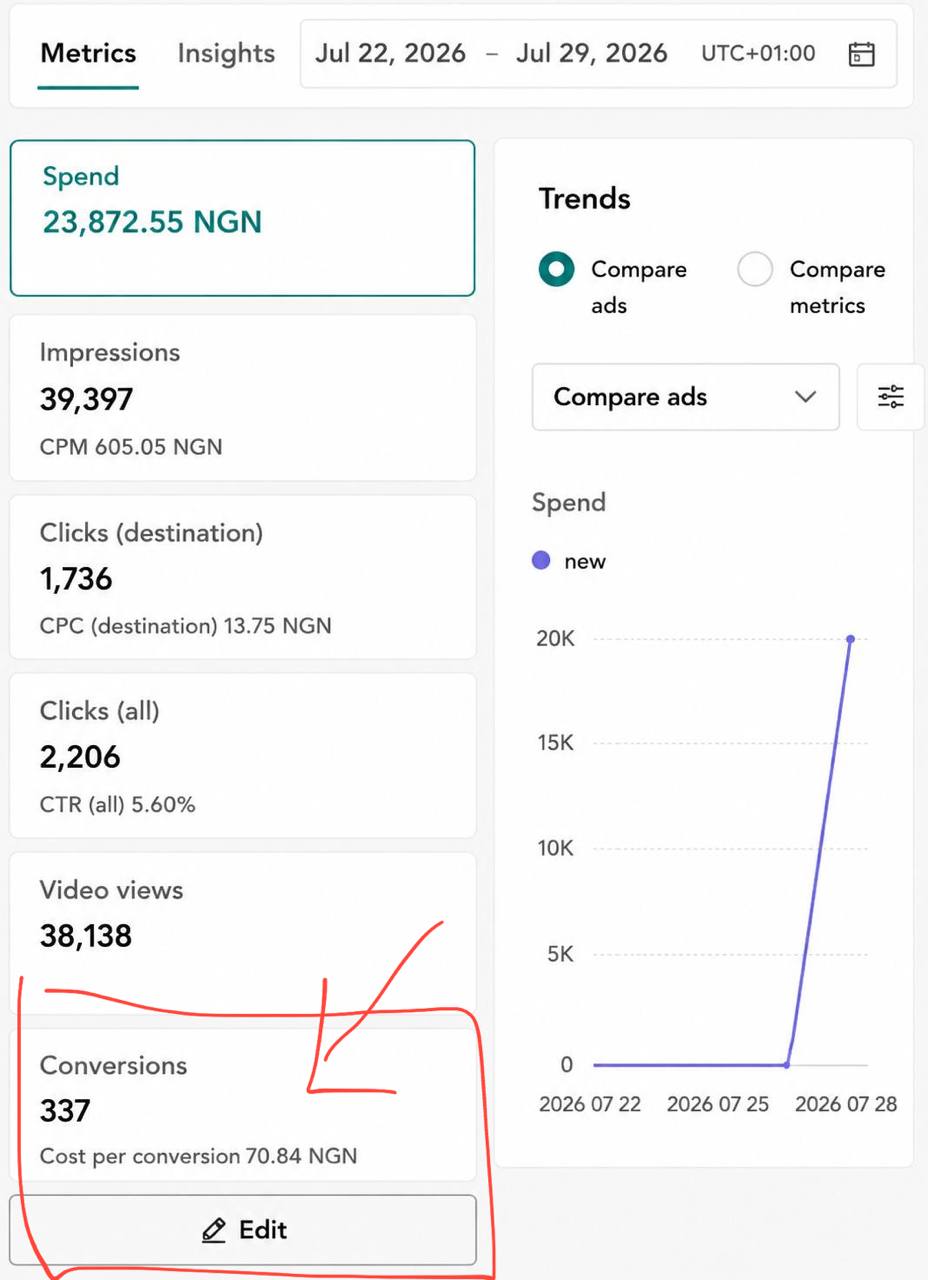The height and width of the screenshot is (1280, 928).
Task: Select the Compare metrics radio button
Action: tap(755, 270)
